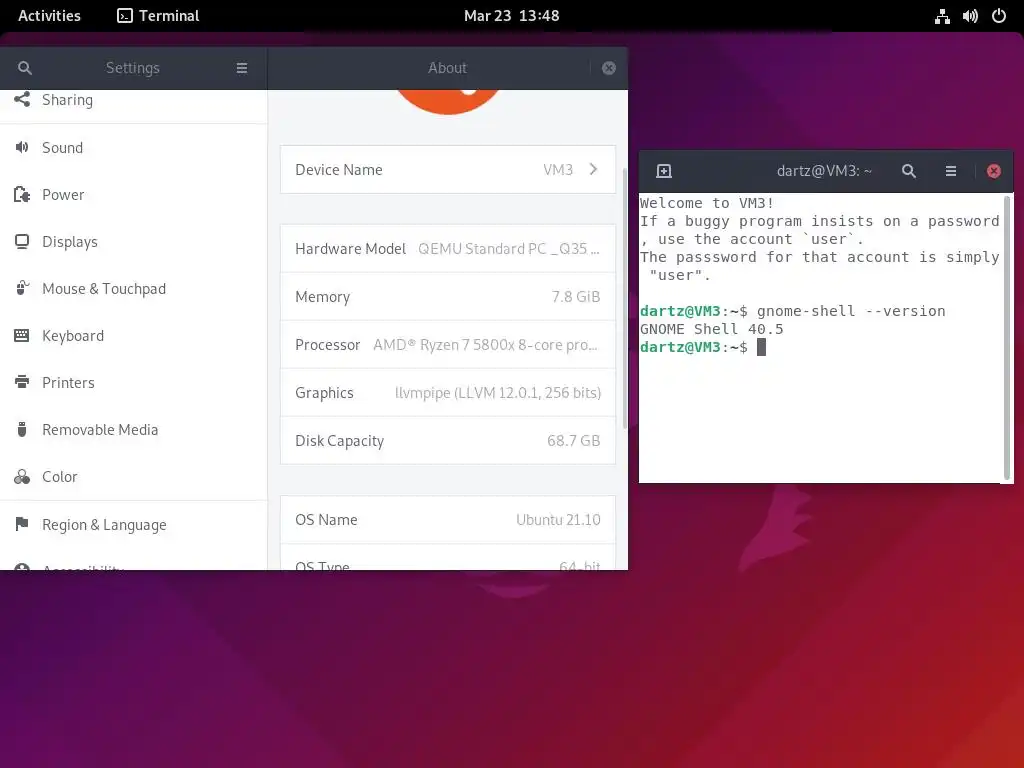
Task: Click the Color sidebar icon
Action: [22, 477]
